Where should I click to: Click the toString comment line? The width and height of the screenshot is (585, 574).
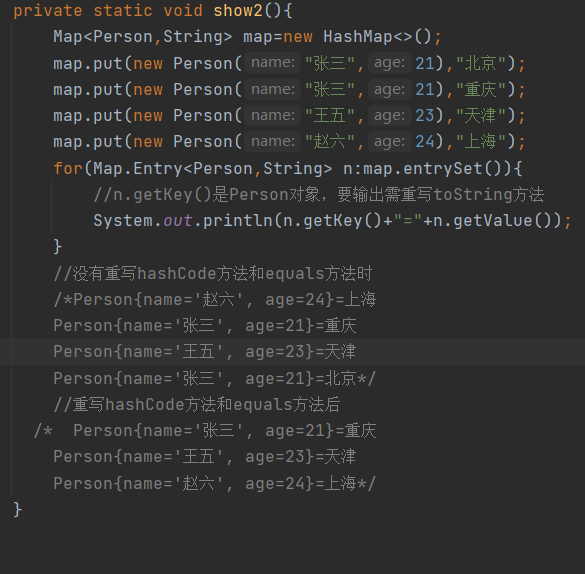[x=319, y=194]
